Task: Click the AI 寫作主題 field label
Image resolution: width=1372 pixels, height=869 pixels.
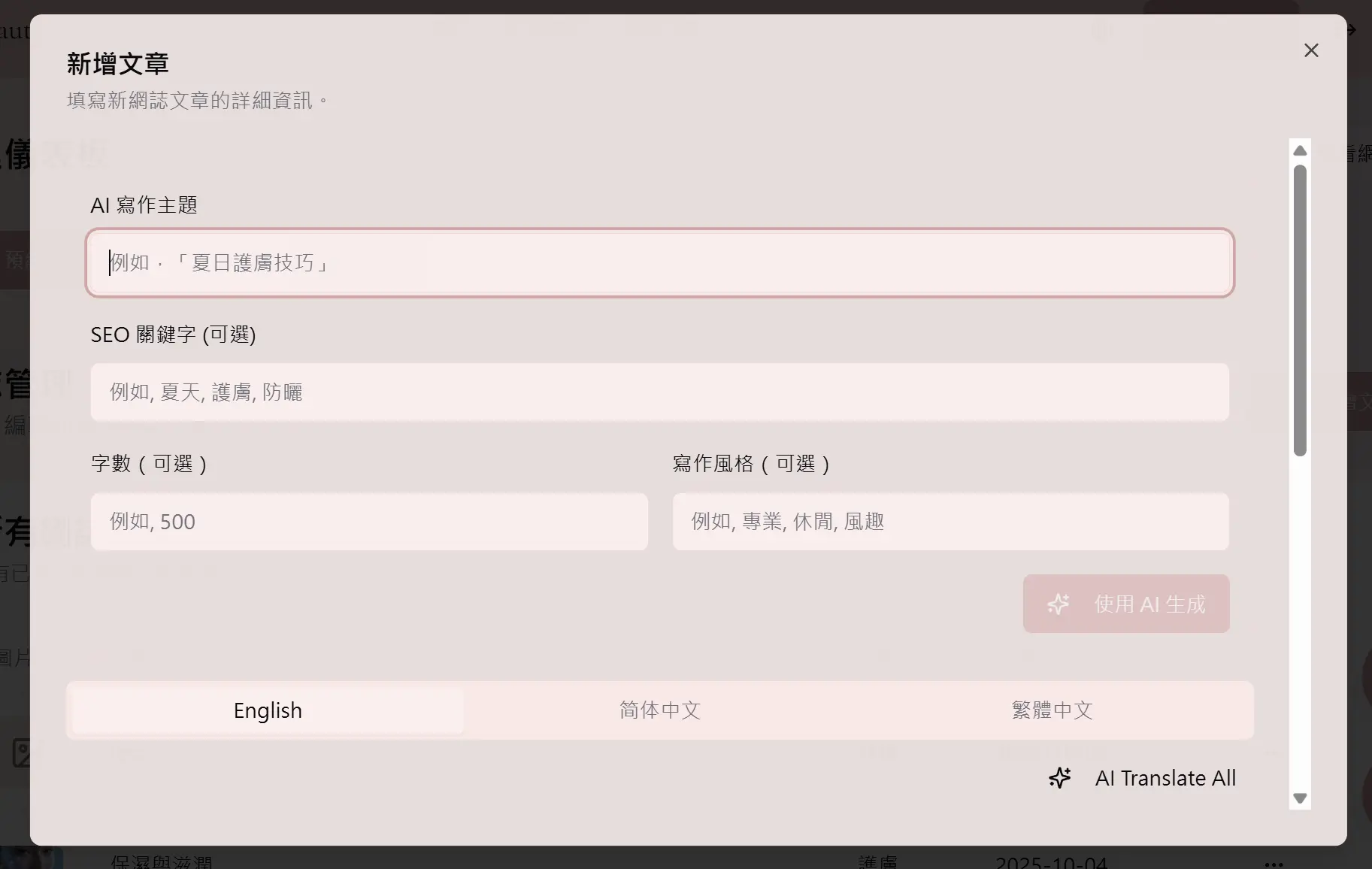Action: (144, 205)
